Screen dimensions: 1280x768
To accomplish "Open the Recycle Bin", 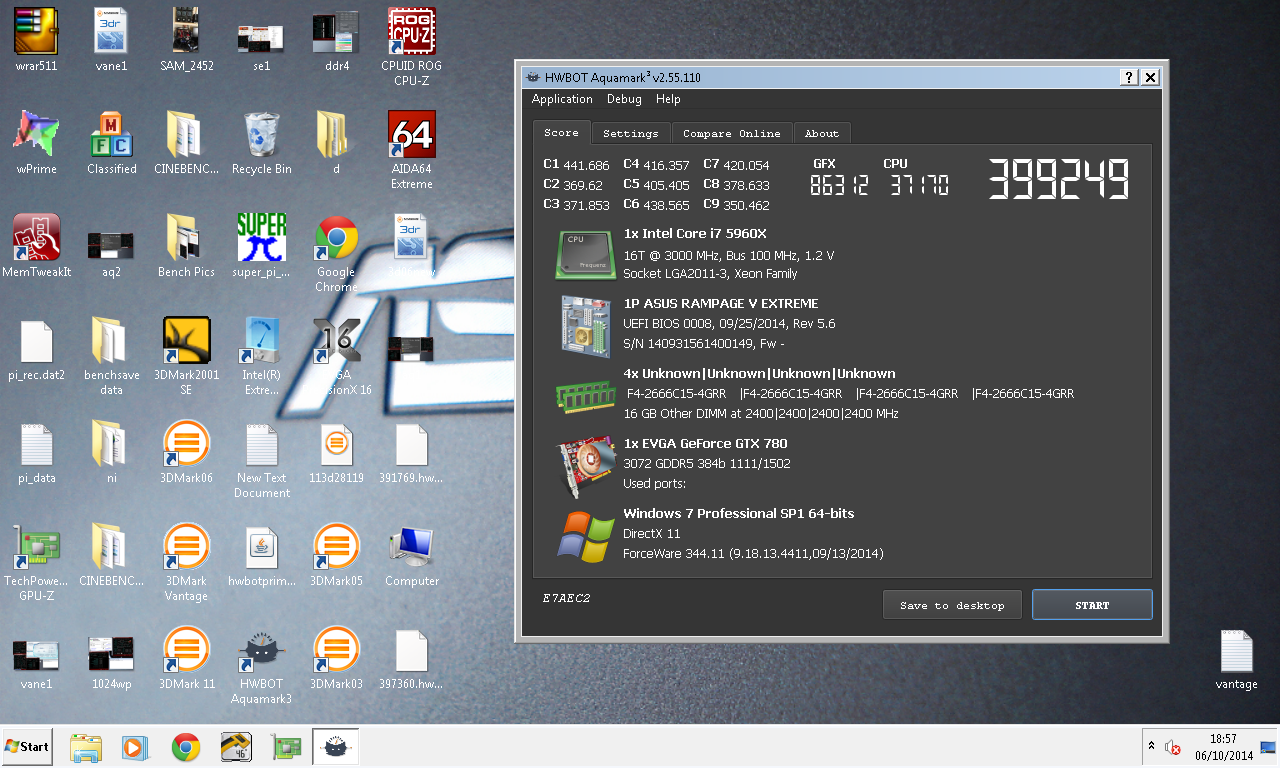I will pos(261,134).
